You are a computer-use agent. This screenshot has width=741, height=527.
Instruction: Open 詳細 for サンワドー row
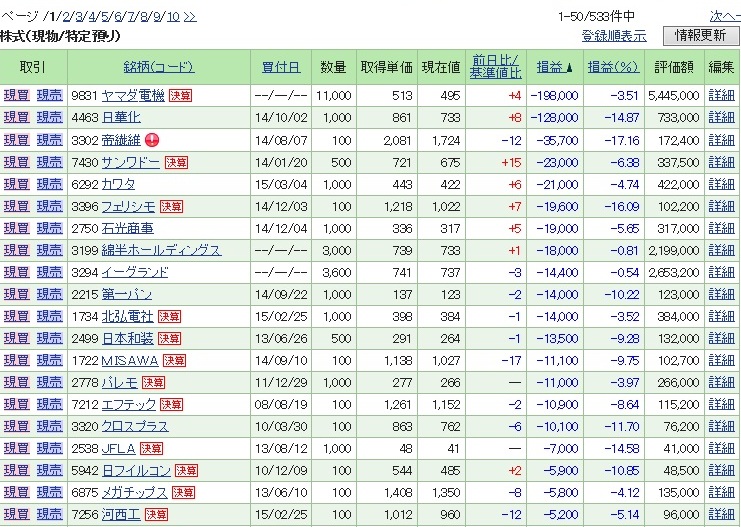722,163
